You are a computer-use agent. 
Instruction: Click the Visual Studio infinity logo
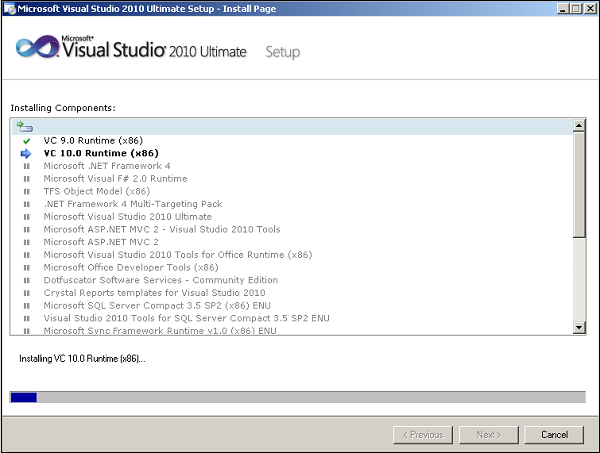click(39, 50)
